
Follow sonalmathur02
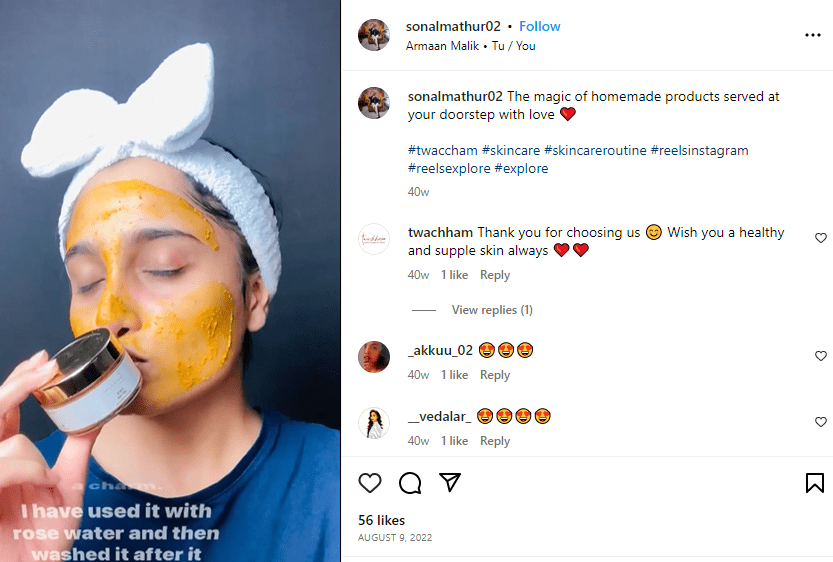point(540,26)
